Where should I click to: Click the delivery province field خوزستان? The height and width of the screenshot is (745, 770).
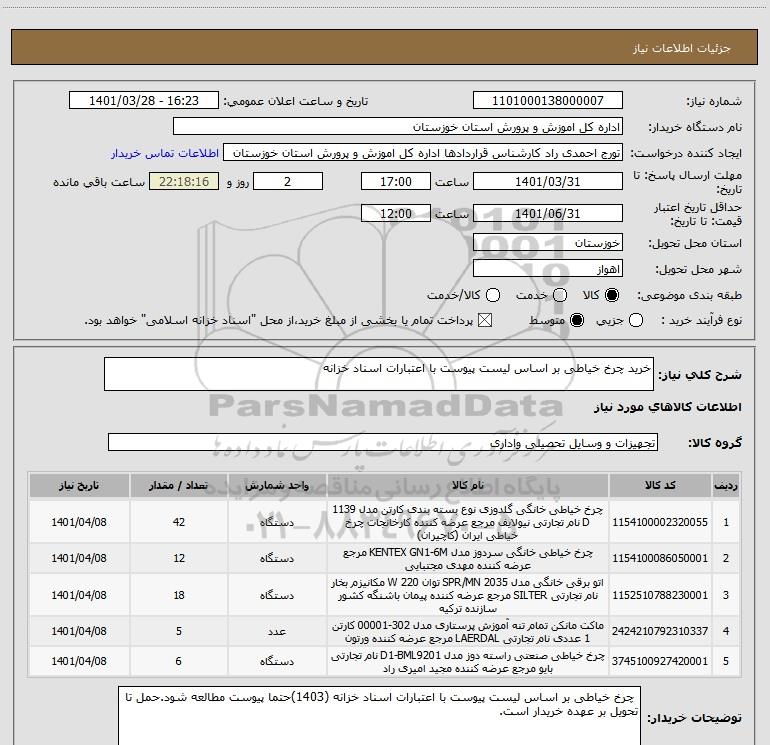coord(548,242)
